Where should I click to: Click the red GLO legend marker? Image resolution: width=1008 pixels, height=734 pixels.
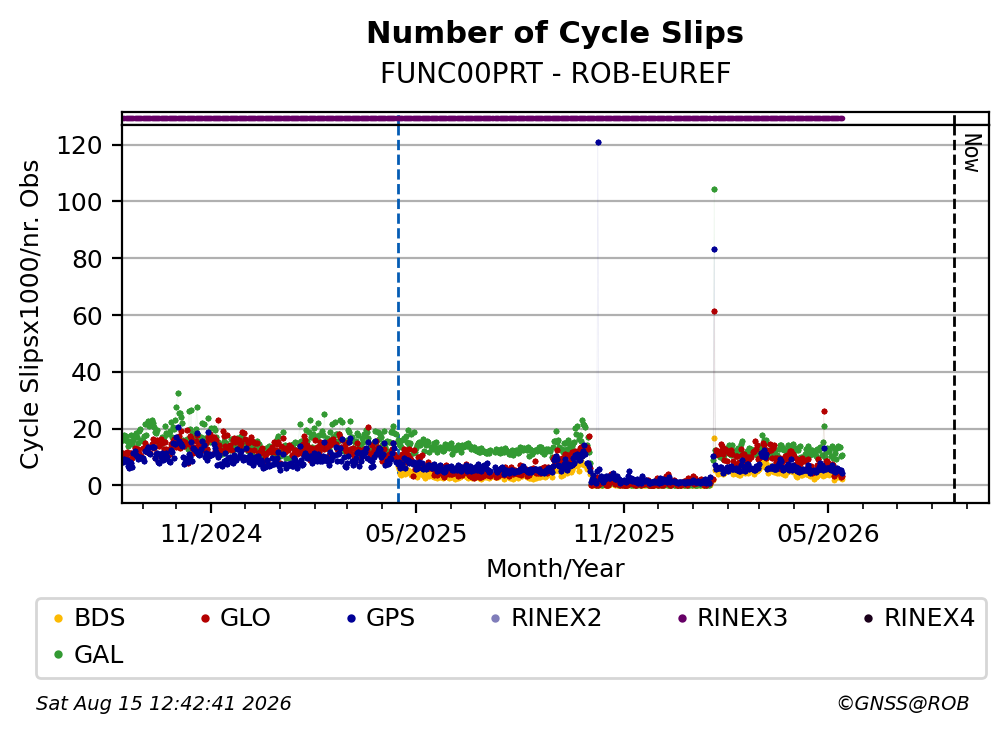click(205, 619)
